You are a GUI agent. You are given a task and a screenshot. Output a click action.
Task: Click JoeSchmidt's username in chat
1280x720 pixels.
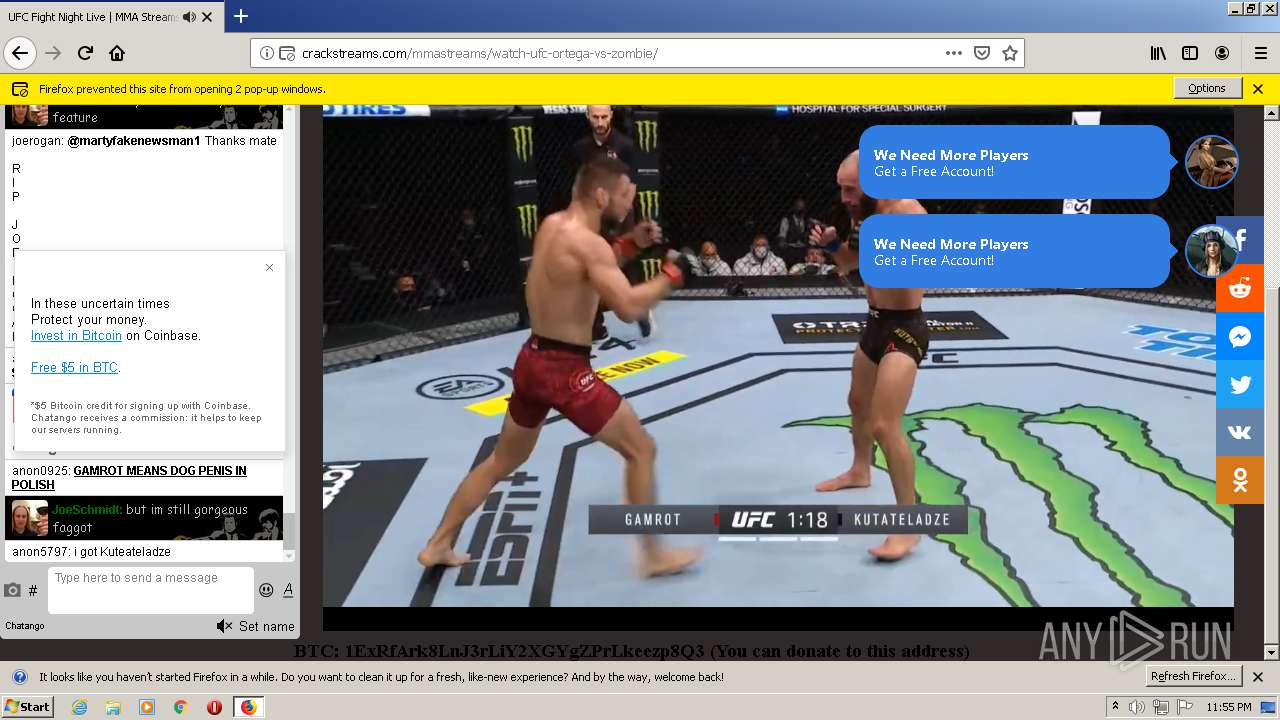pyautogui.click(x=86, y=509)
